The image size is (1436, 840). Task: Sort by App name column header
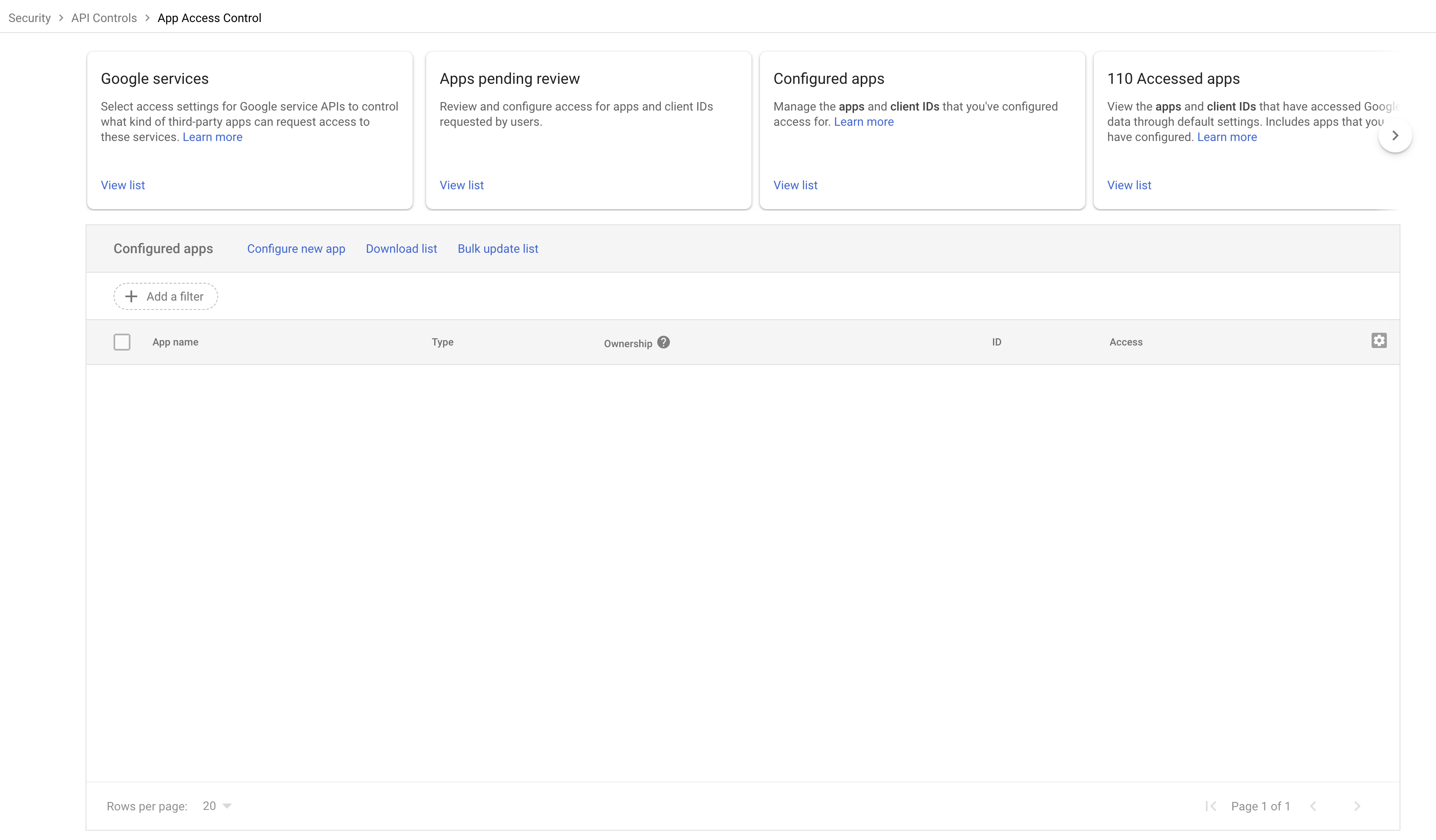coord(175,342)
